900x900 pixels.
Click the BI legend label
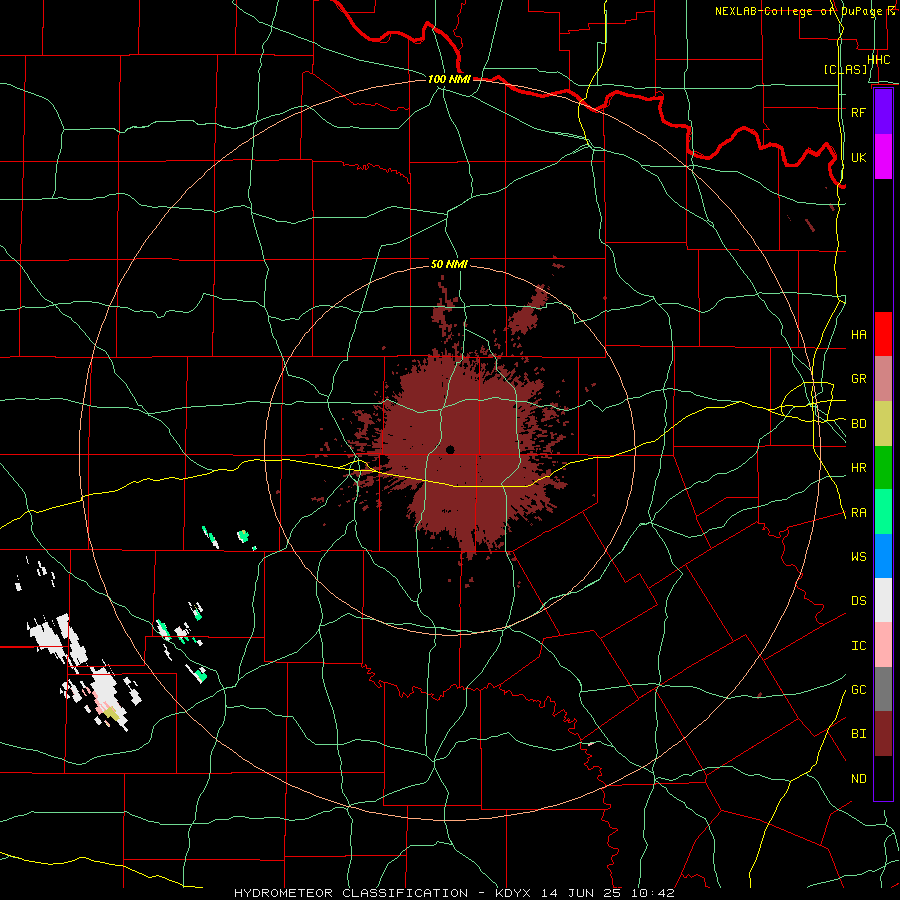[858, 734]
